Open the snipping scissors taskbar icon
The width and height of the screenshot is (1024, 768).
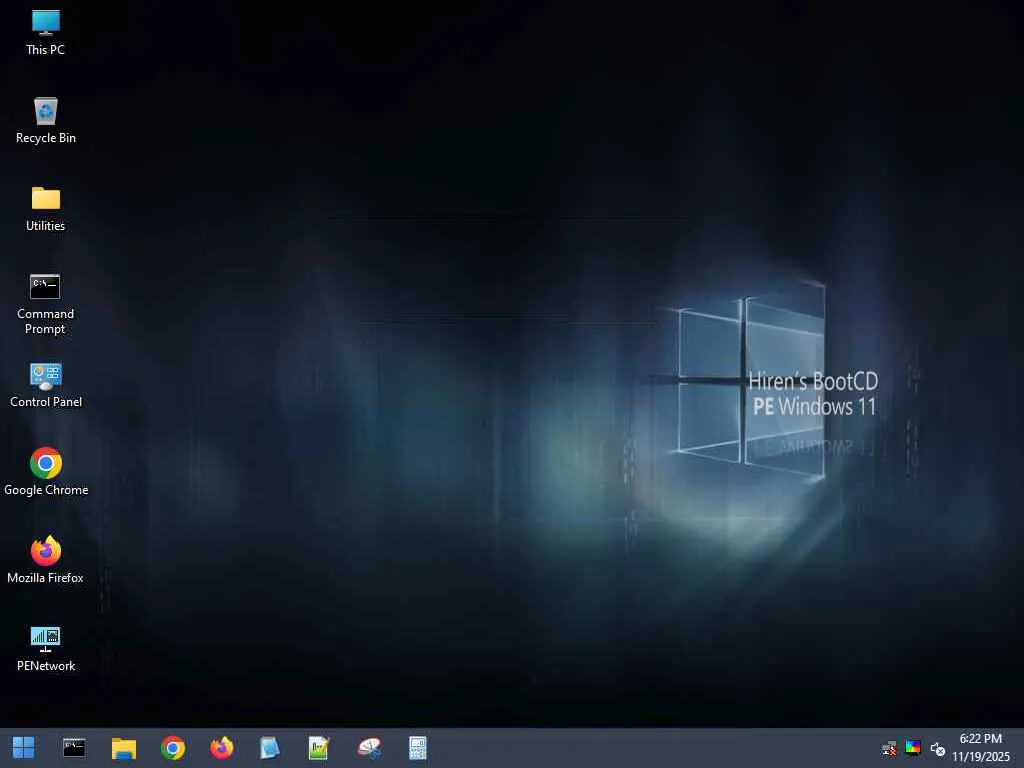tap(369, 748)
